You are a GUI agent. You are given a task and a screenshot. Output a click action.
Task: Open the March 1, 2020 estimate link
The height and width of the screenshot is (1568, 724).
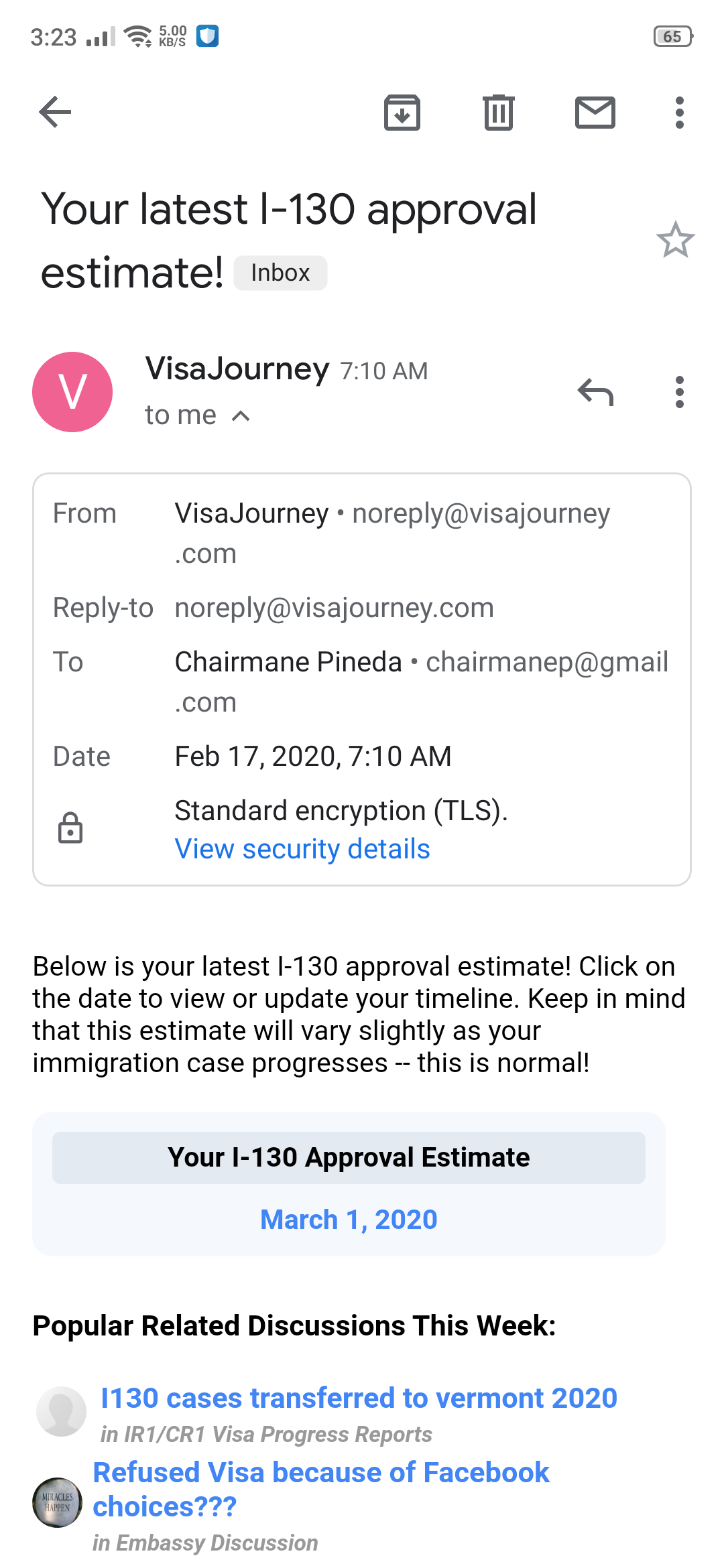pyautogui.click(x=349, y=1219)
